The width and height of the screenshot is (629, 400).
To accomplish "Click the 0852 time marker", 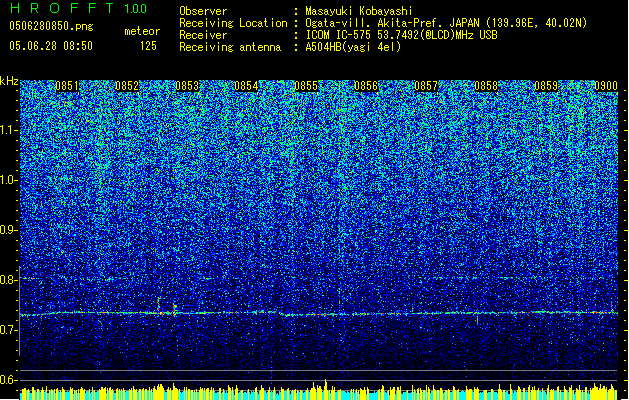I will (127, 86).
